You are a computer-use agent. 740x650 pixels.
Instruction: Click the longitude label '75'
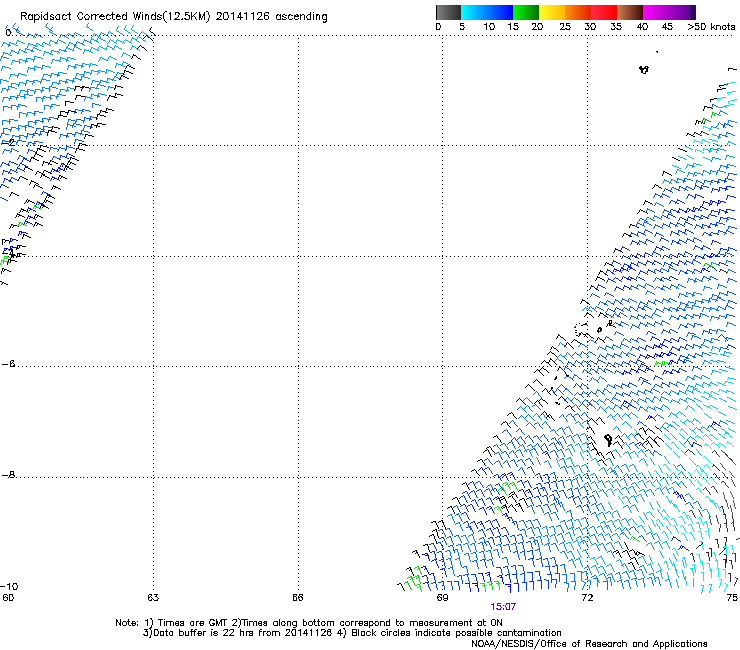click(x=732, y=598)
